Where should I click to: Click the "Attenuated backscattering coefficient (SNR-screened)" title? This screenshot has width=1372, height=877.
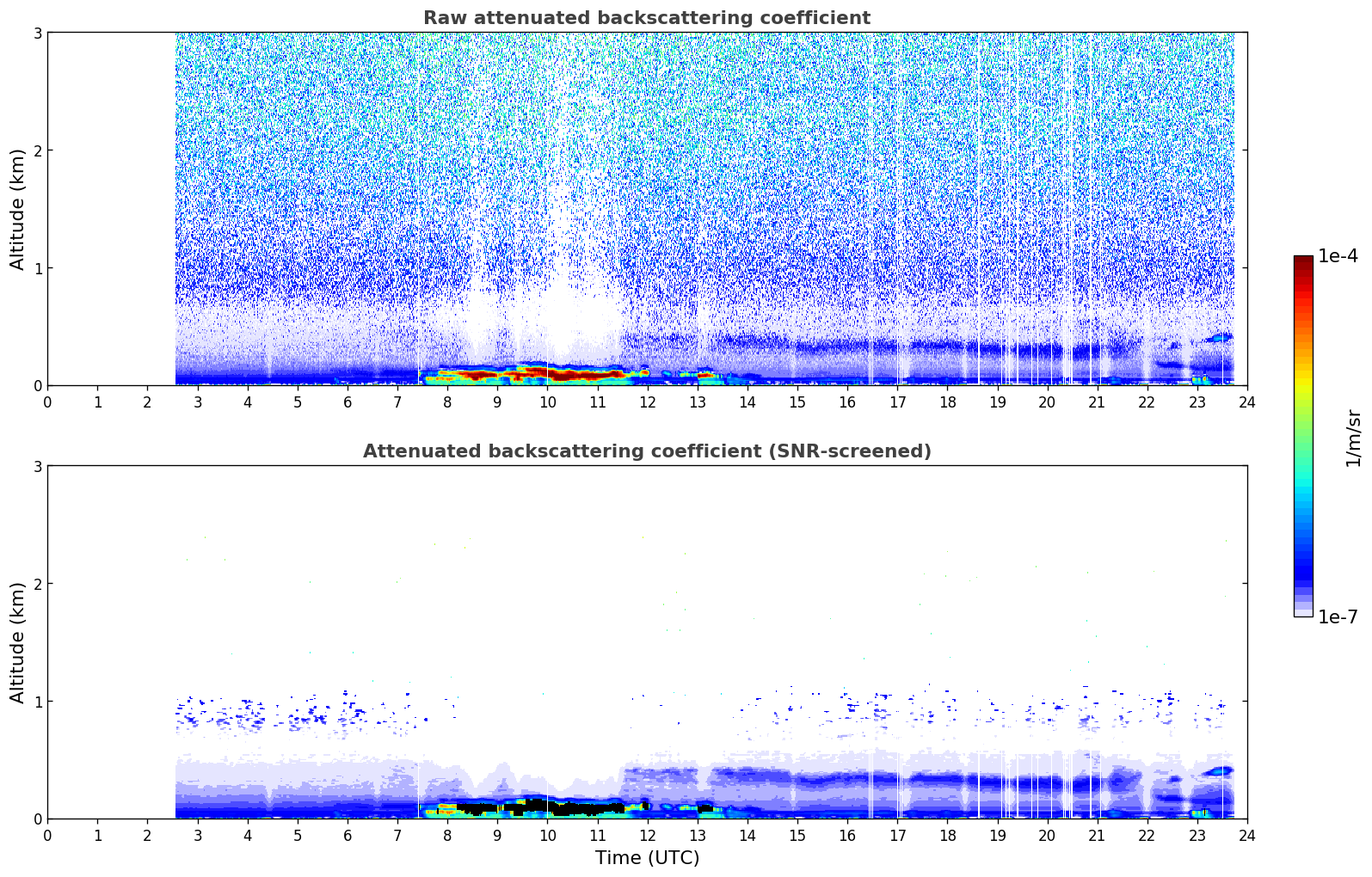pos(646,451)
